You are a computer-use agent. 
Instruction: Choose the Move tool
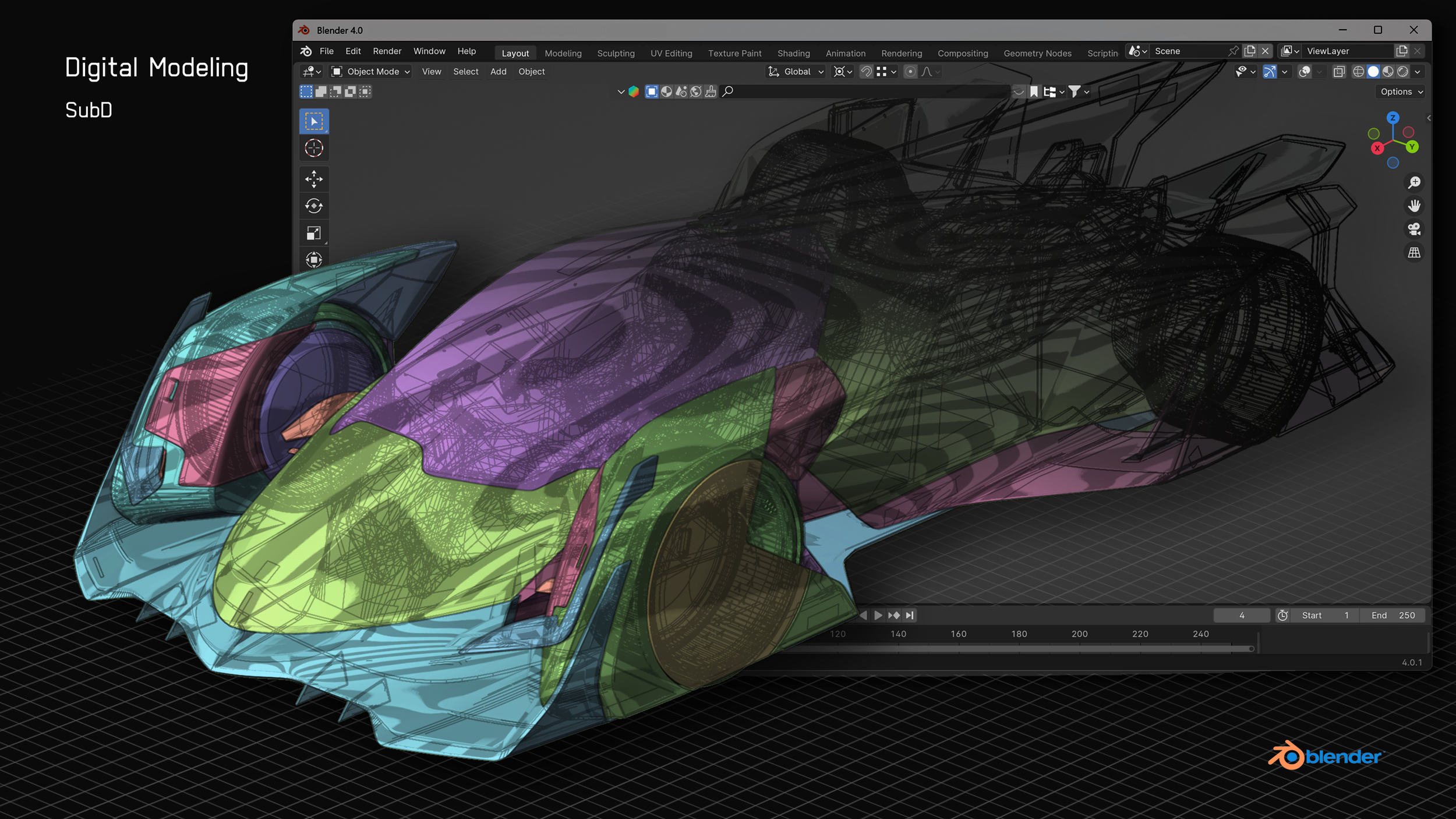click(x=314, y=179)
